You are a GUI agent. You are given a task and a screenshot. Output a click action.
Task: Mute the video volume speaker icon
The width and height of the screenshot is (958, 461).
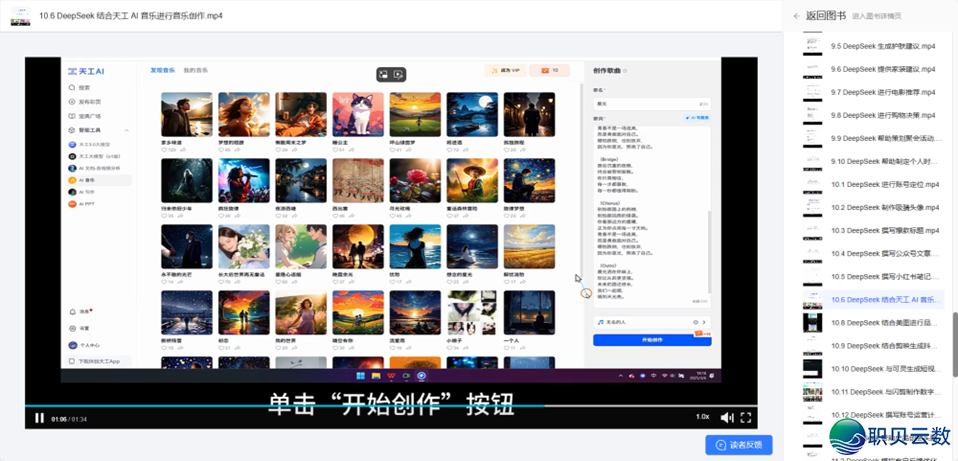[726, 418]
